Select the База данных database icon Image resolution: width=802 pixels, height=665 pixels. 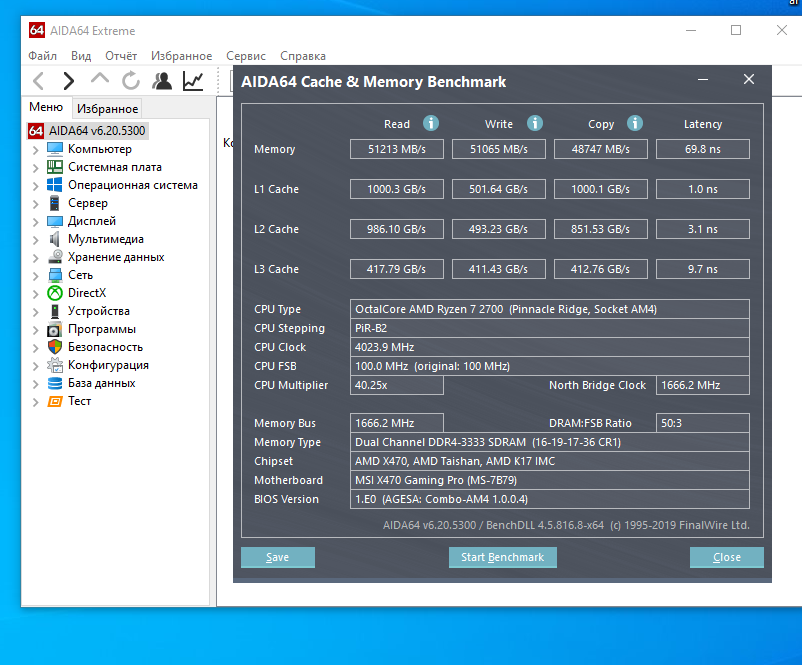[x=55, y=383]
